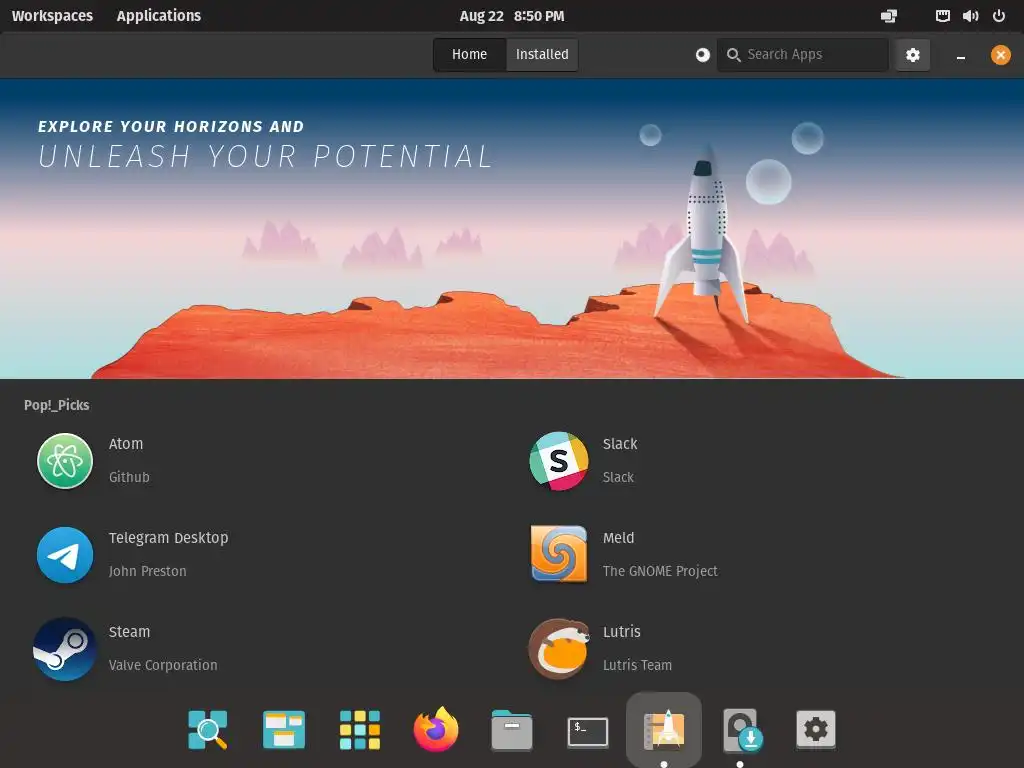
Task: Click the display tray icon in top panel
Action: [889, 16]
